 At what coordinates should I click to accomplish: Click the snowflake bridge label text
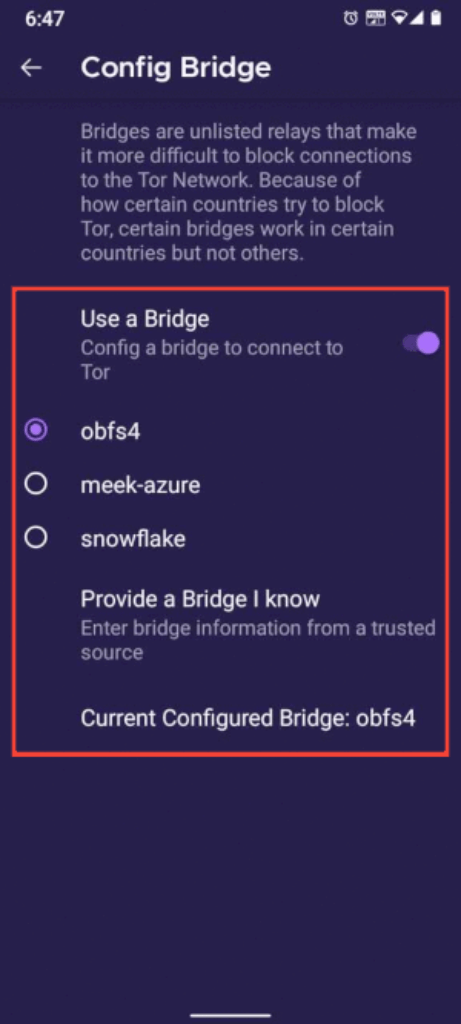(133, 538)
